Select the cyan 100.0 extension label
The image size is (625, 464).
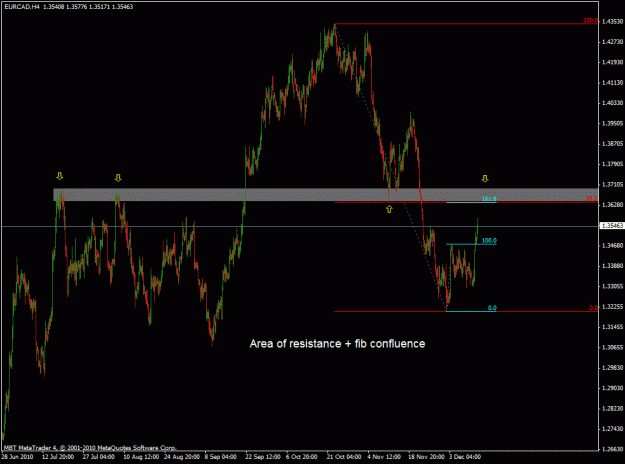489,240
